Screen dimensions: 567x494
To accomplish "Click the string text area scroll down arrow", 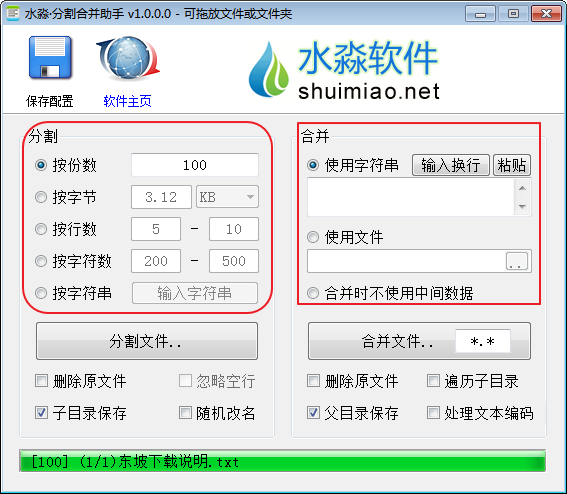I will [x=522, y=206].
